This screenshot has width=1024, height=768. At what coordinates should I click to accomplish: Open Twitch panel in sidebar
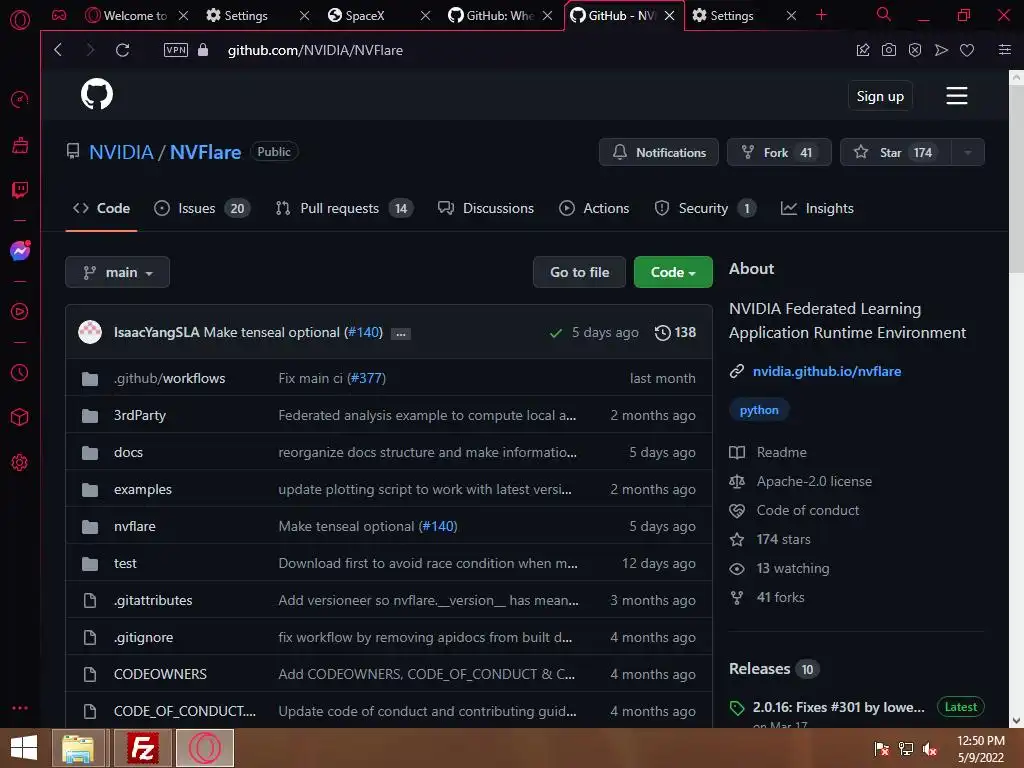[20, 190]
